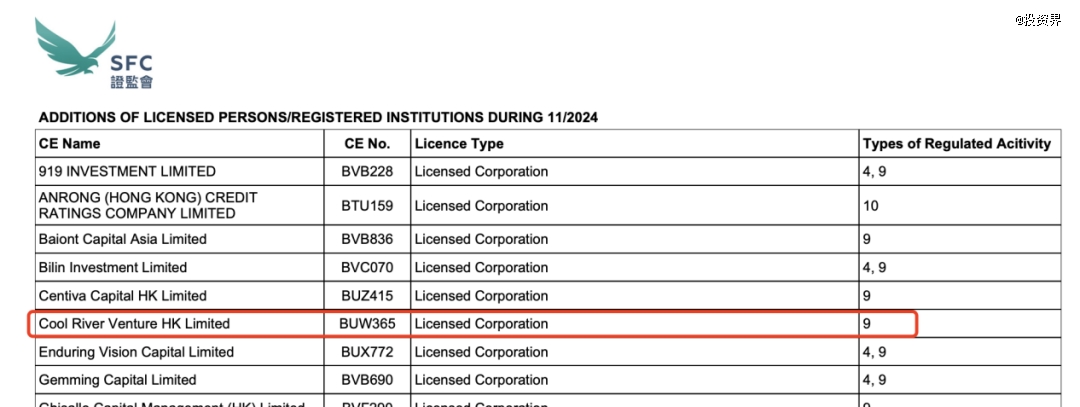Select the CE Name column header
The height and width of the screenshot is (407, 1080).
point(70,143)
